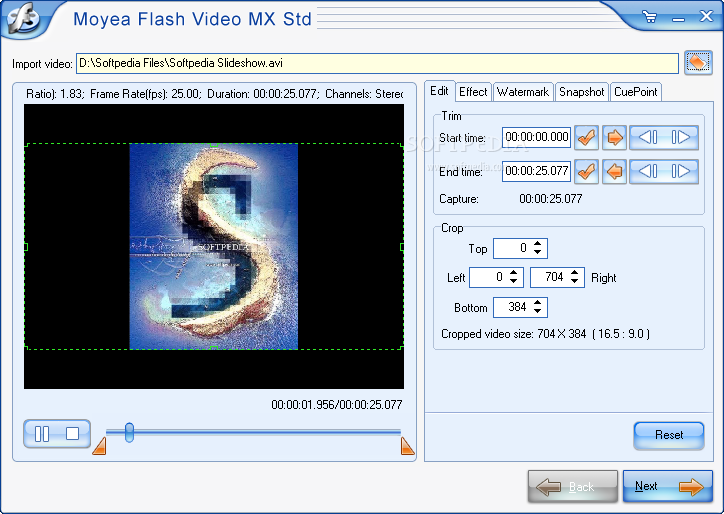Click the Start time input field

point(537,137)
